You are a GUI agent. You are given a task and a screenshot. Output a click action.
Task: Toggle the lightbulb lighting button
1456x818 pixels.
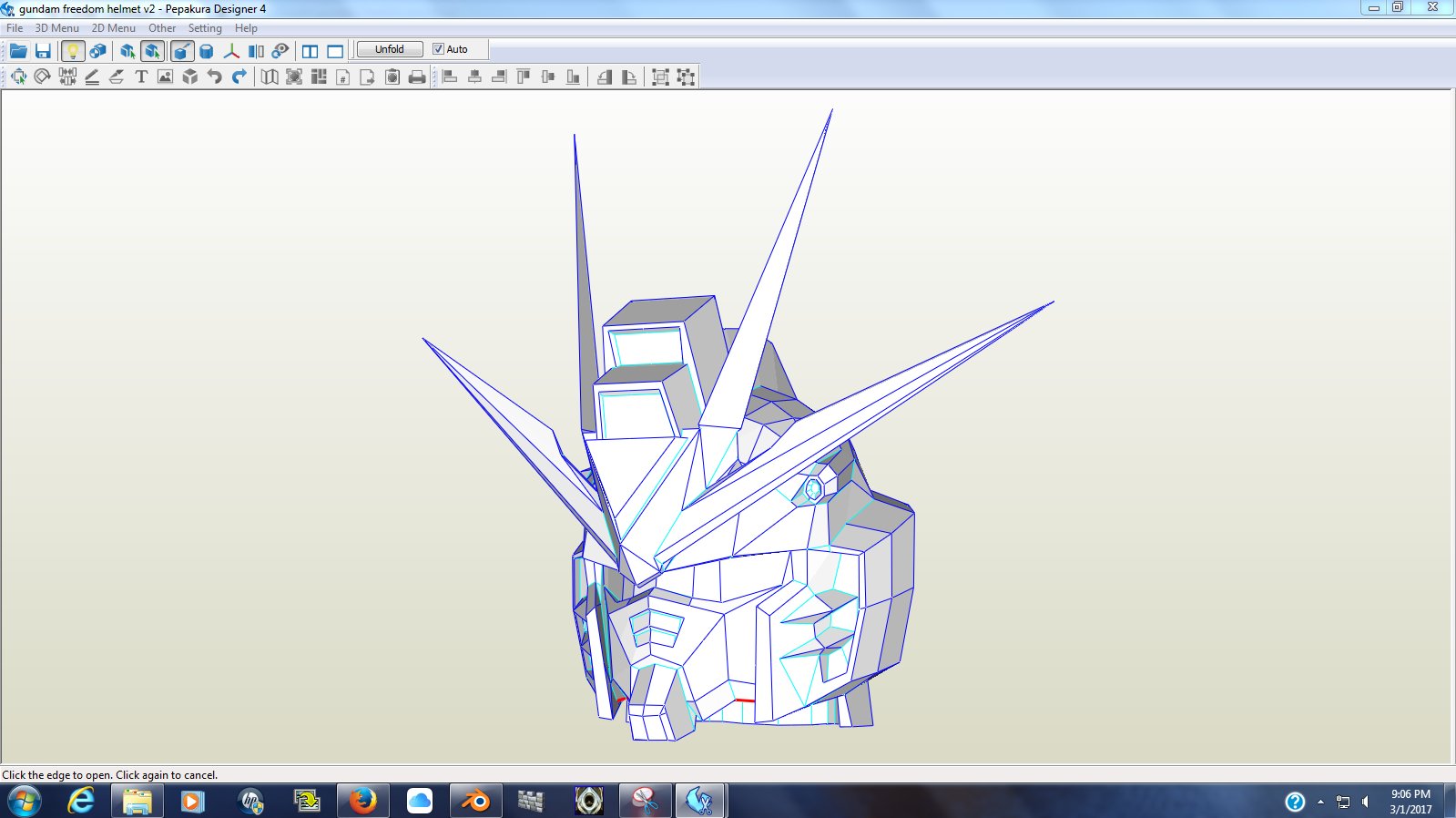pyautogui.click(x=73, y=51)
